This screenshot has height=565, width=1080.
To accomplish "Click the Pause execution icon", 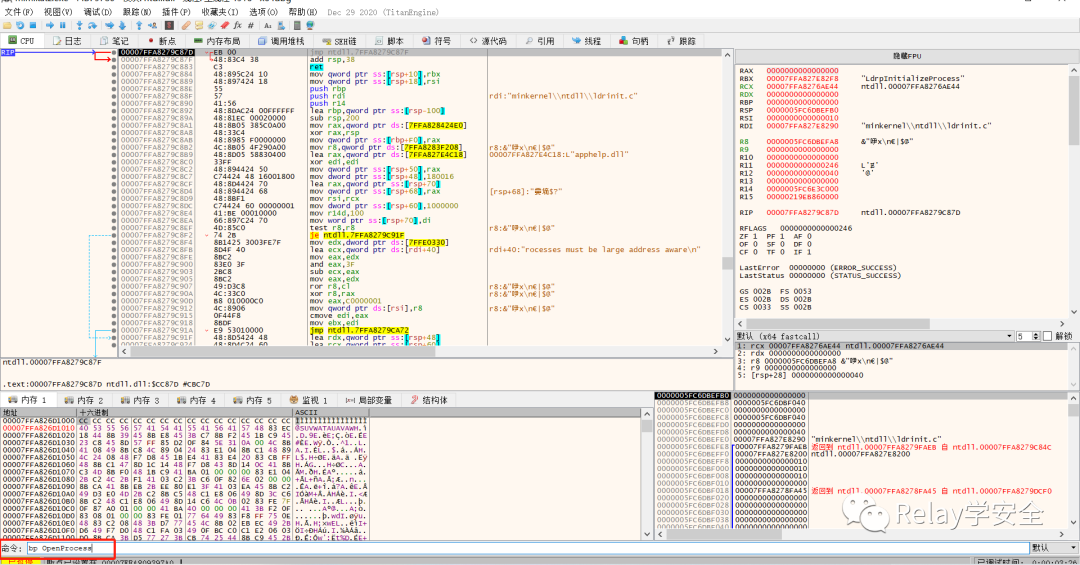I will click(63, 25).
